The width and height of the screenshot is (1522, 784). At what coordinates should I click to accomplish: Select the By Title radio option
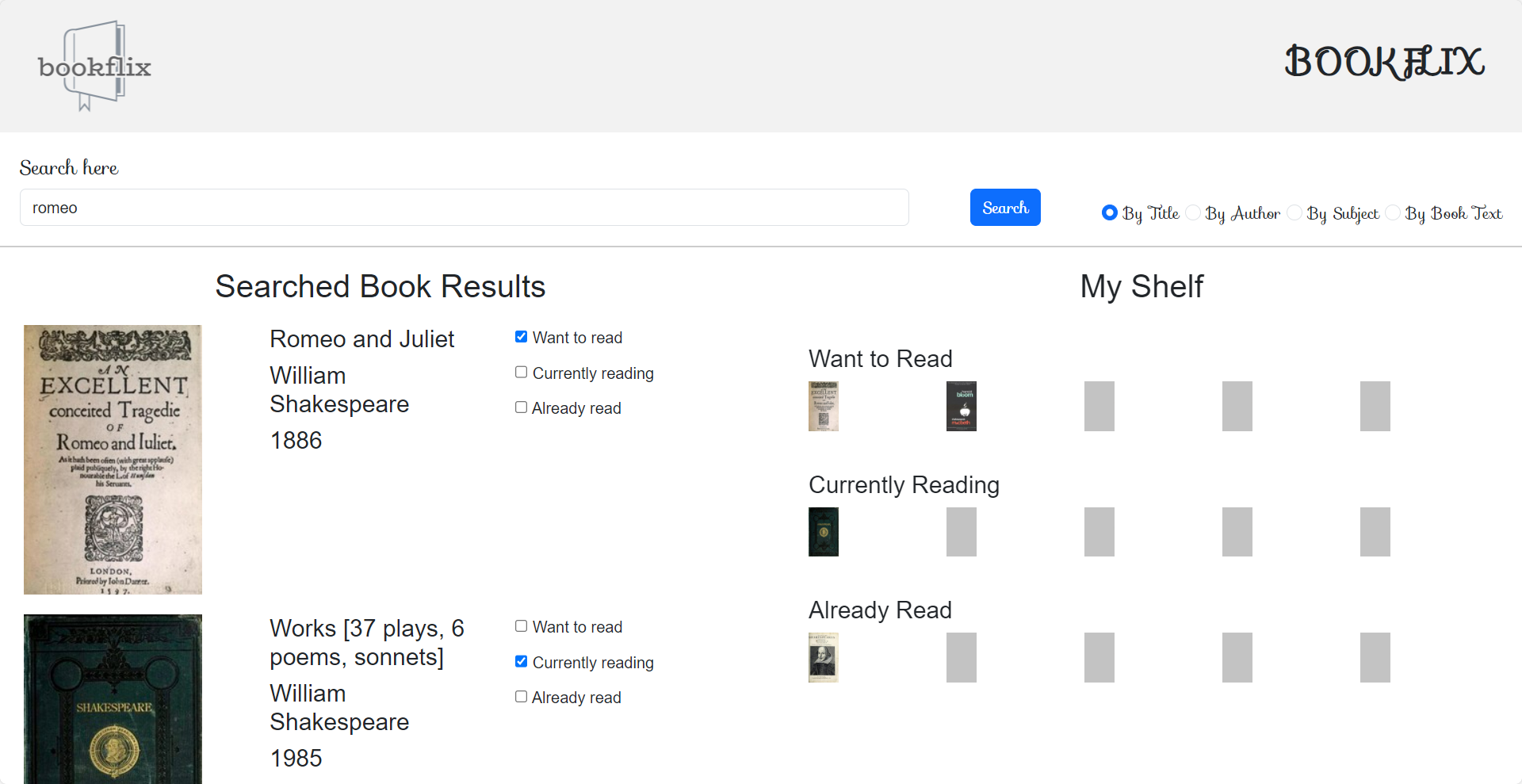coord(1109,212)
